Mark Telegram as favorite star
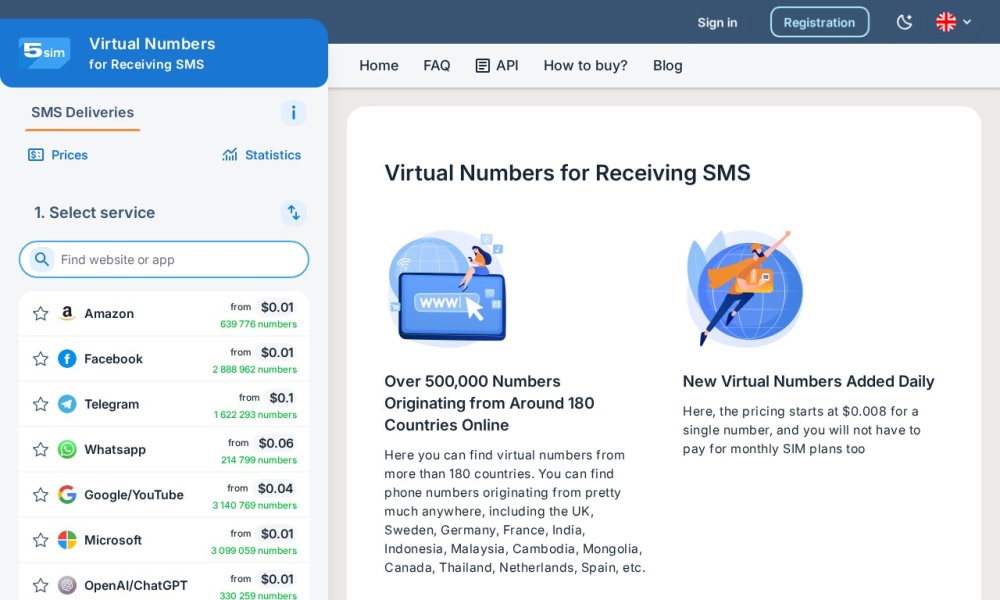The image size is (1000, 600). point(40,405)
